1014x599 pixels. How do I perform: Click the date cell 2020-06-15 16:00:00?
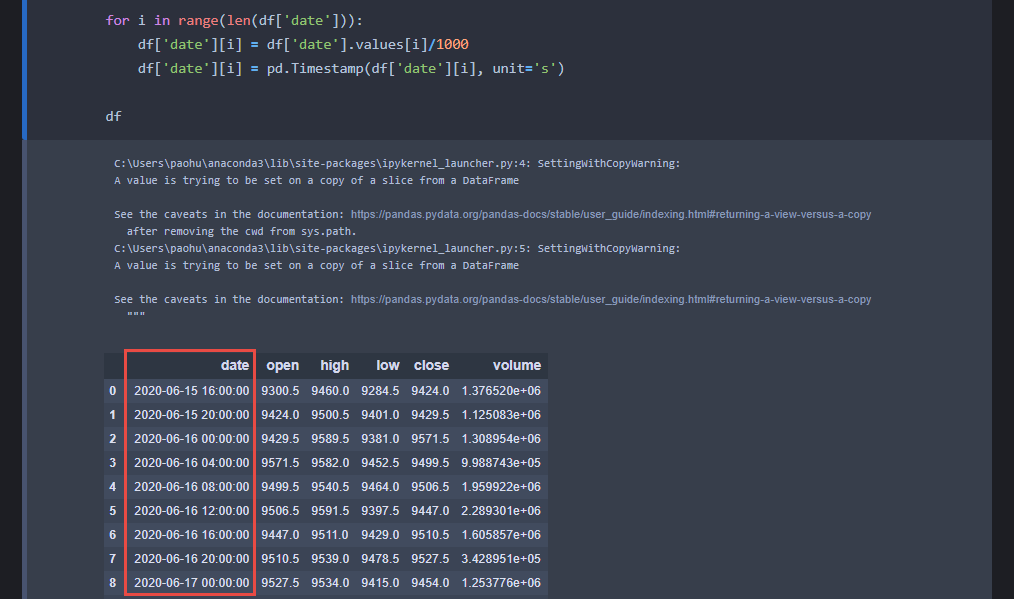(x=191, y=390)
